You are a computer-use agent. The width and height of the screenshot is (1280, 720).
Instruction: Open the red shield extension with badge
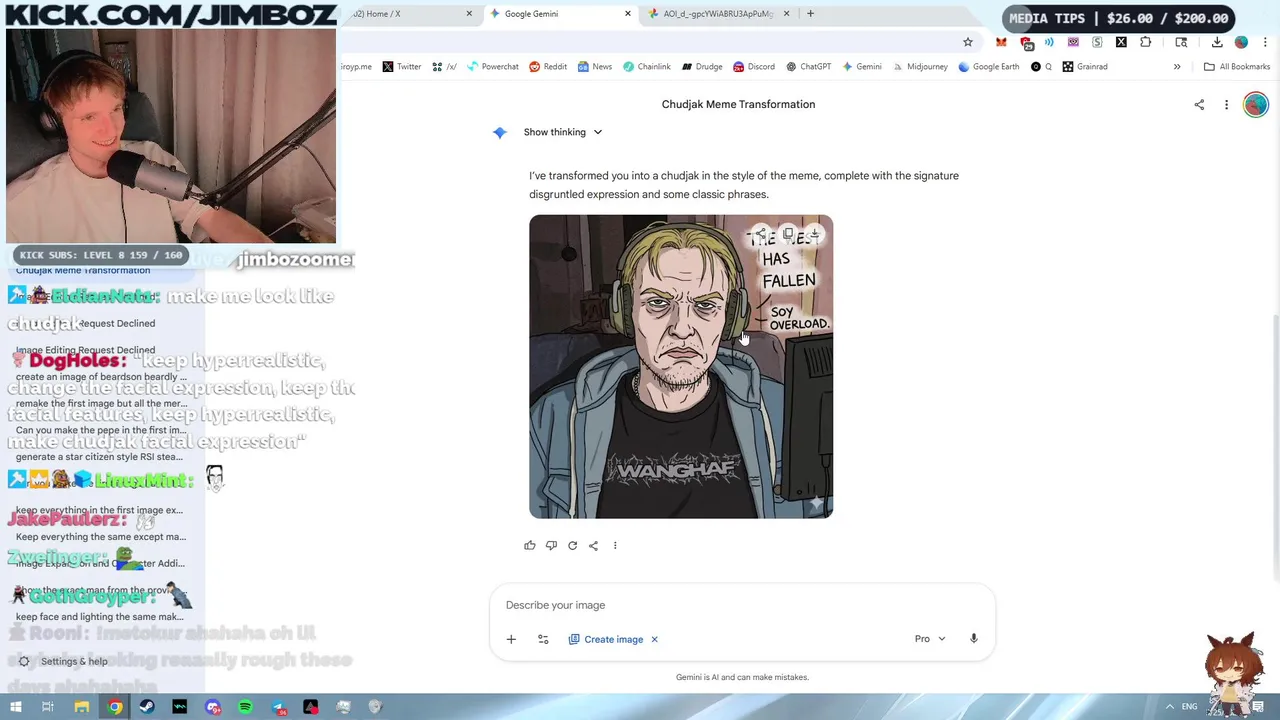[1026, 43]
